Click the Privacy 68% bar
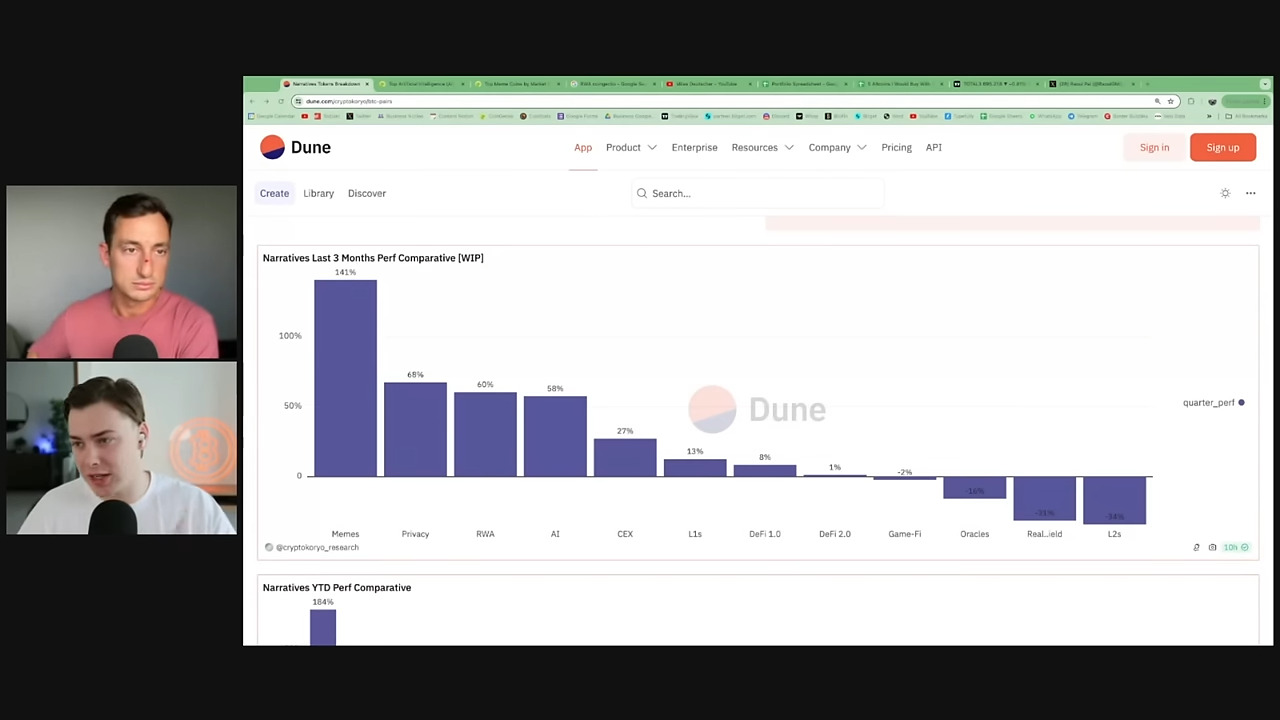1280x720 pixels. coord(415,429)
